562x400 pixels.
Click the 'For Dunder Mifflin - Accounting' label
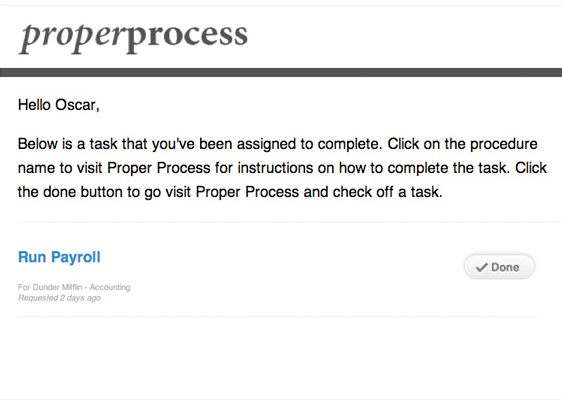(x=74, y=287)
